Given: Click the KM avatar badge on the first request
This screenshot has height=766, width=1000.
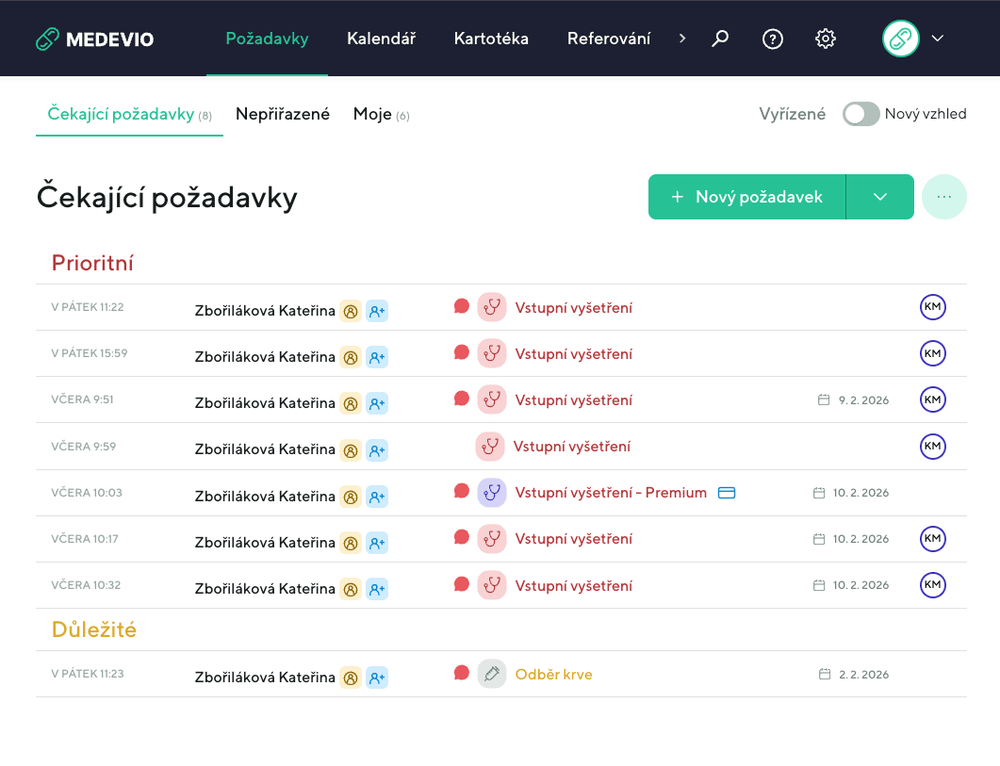Looking at the screenshot, I should coord(932,307).
